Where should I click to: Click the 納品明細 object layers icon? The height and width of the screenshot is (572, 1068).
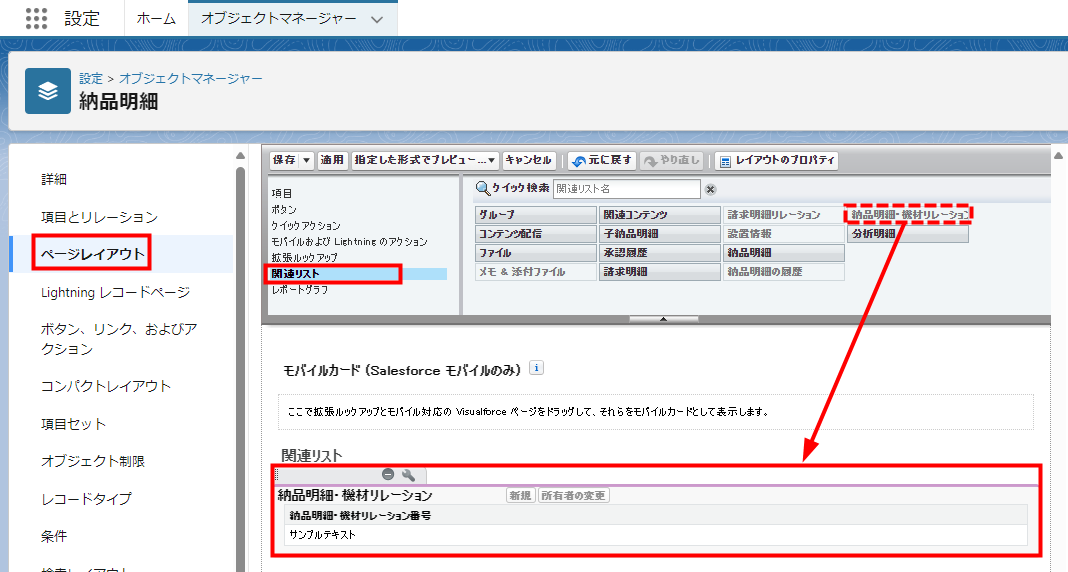48,91
